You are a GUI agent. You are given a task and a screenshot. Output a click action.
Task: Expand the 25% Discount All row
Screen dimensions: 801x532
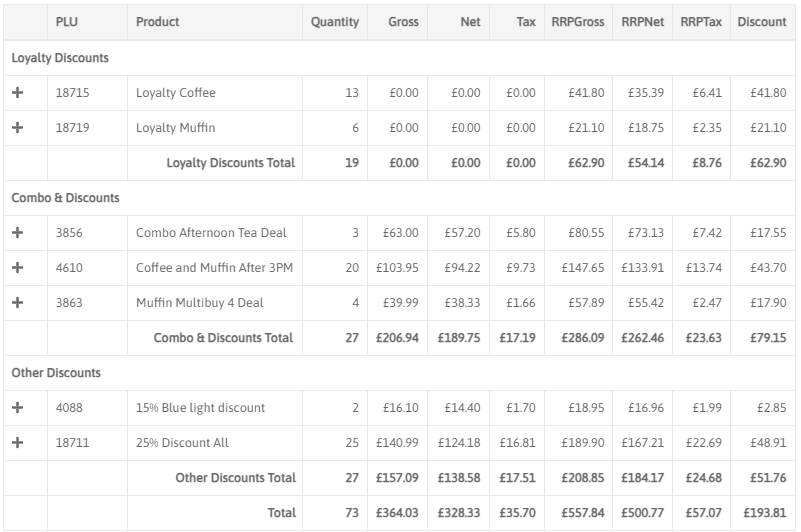coord(17,443)
